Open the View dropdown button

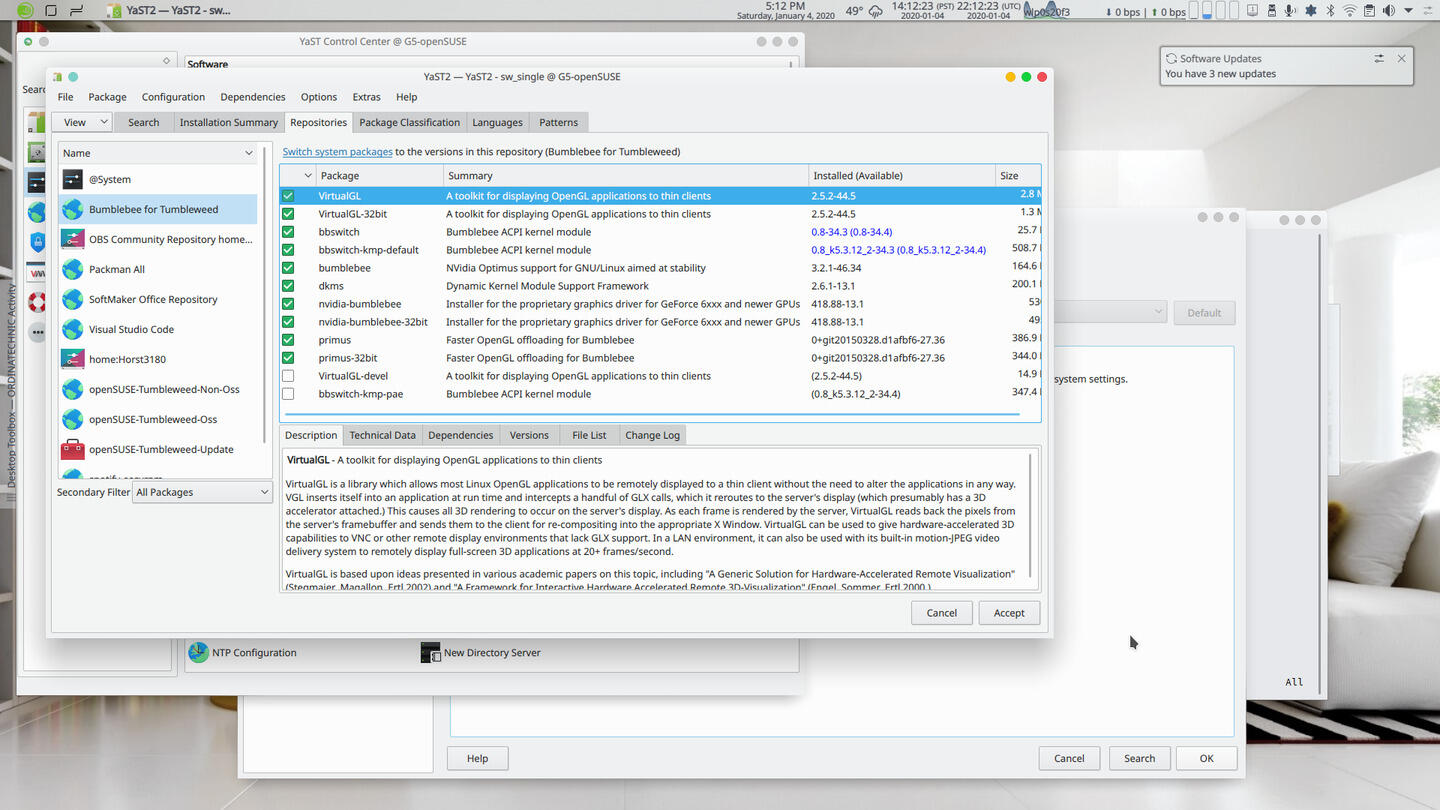coord(84,122)
